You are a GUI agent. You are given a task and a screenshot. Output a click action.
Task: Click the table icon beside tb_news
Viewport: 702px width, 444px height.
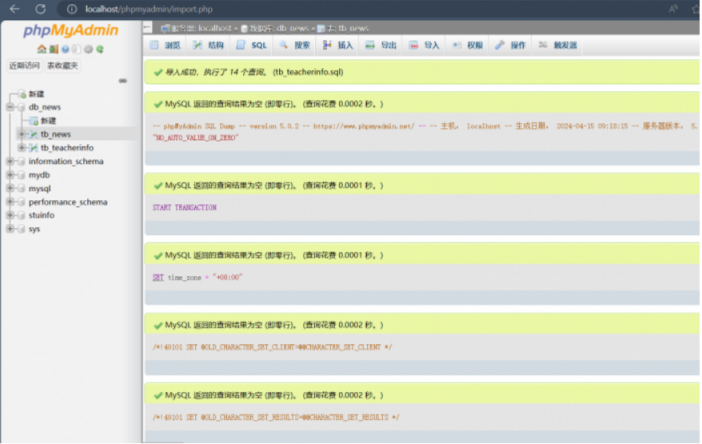(34, 134)
